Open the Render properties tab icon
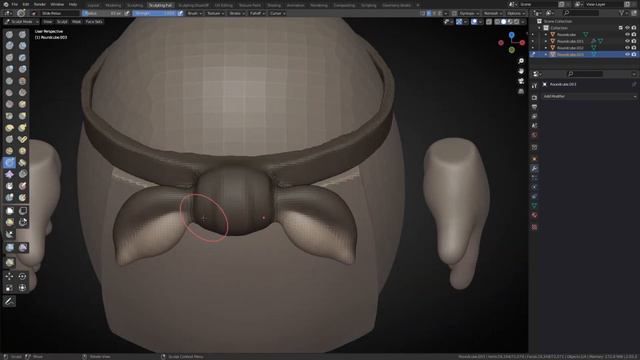 [534, 98]
